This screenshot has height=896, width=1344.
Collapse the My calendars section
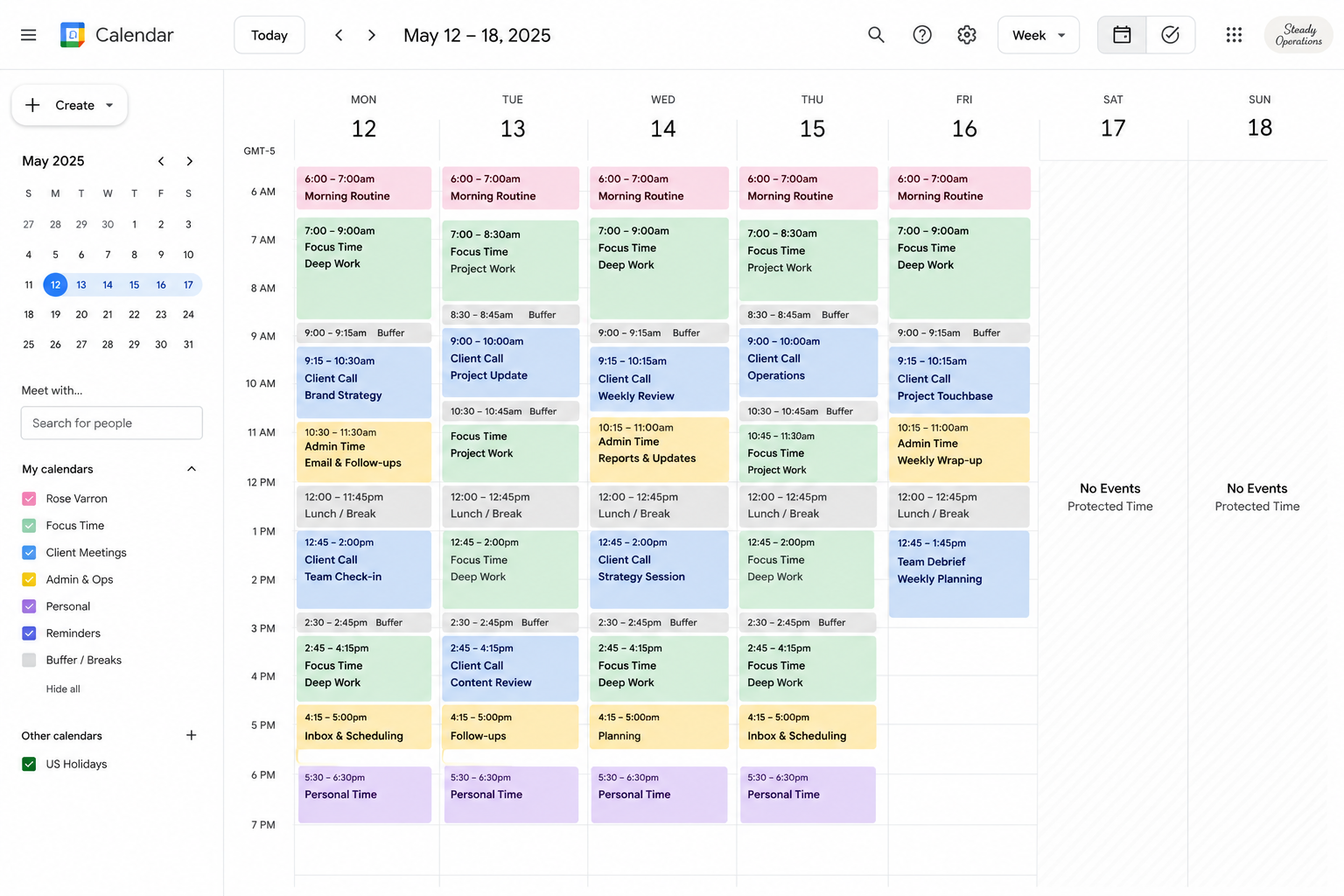(x=192, y=469)
